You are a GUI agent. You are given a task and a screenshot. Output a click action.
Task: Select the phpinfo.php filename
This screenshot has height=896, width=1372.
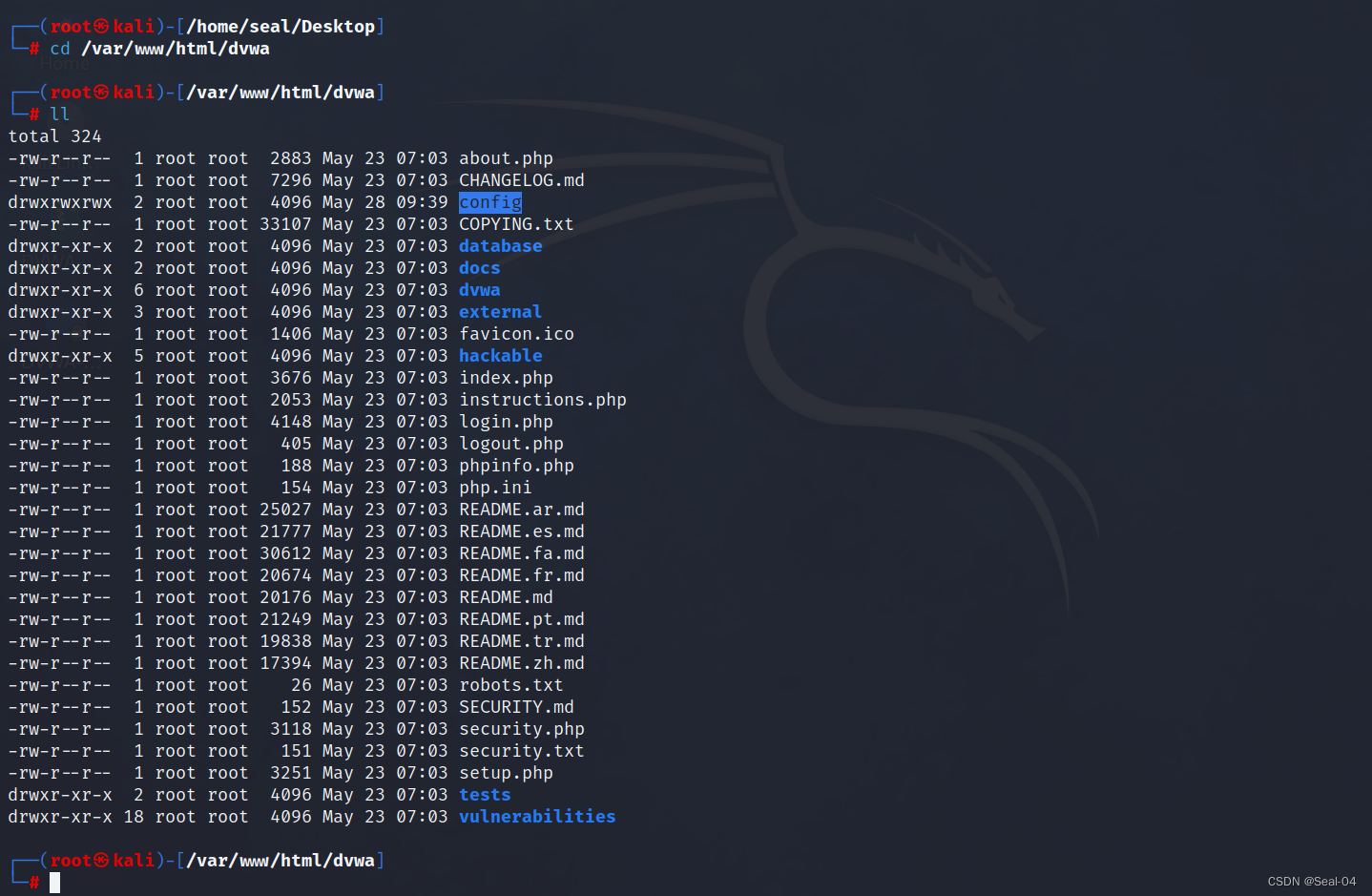tap(516, 466)
